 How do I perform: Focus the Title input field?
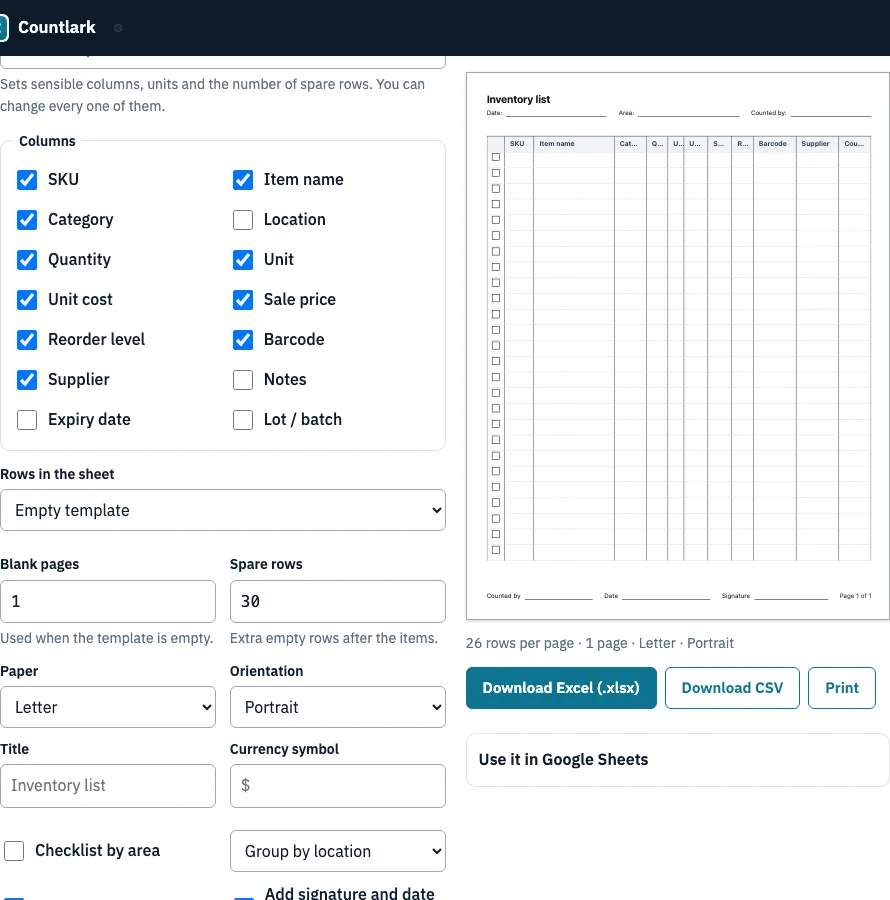point(108,786)
